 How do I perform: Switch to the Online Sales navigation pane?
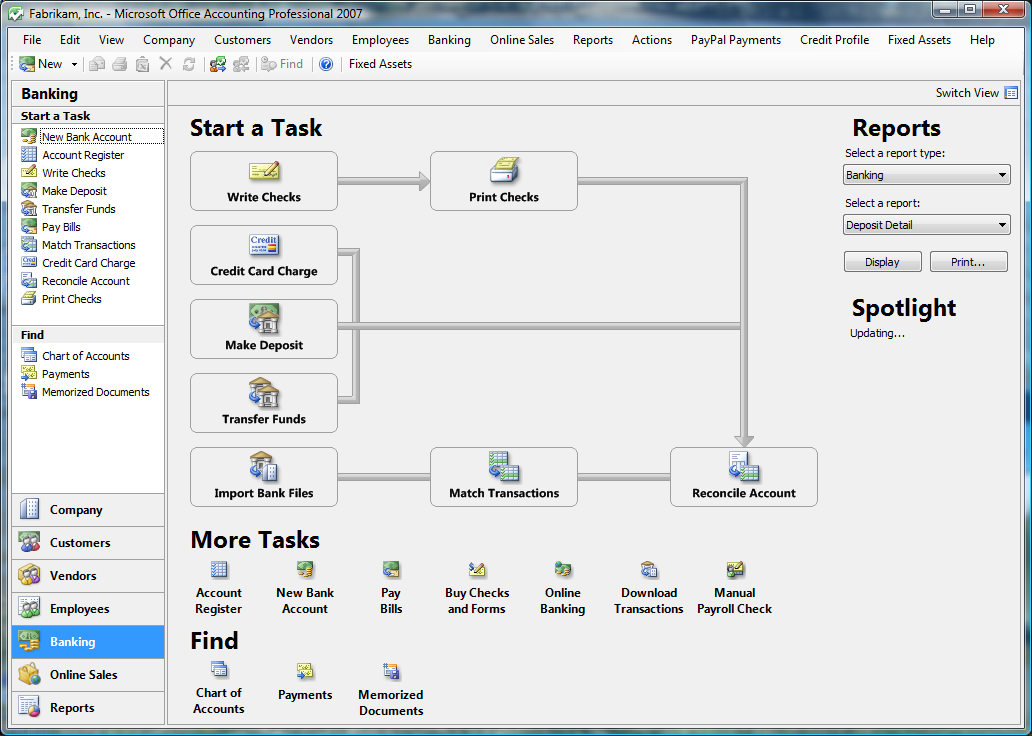88,675
